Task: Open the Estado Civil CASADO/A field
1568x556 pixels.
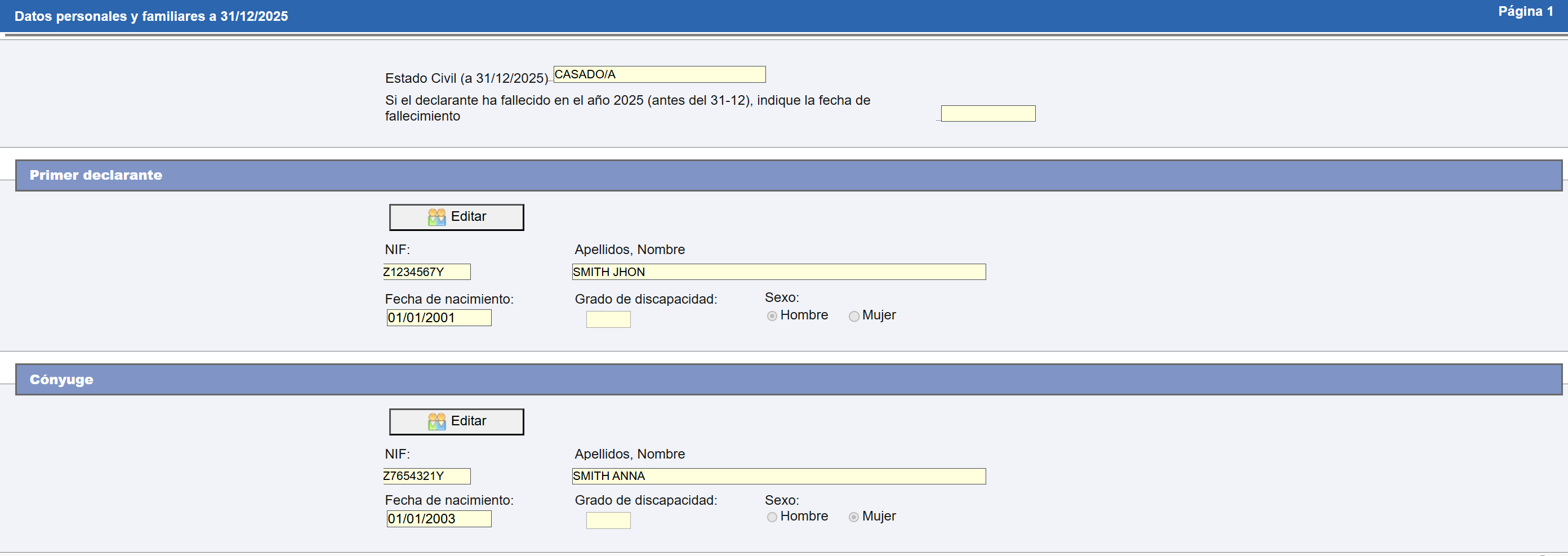Action: [x=659, y=74]
